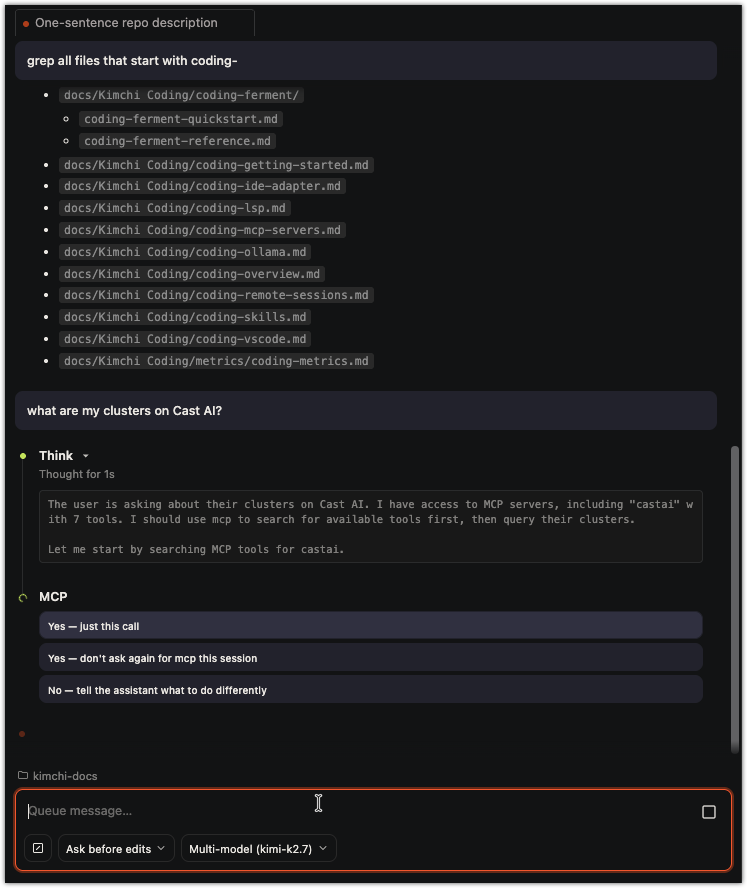Click the 'what are my clusters' message bubble
Viewport: 747px width, 888px height.
pos(366,411)
